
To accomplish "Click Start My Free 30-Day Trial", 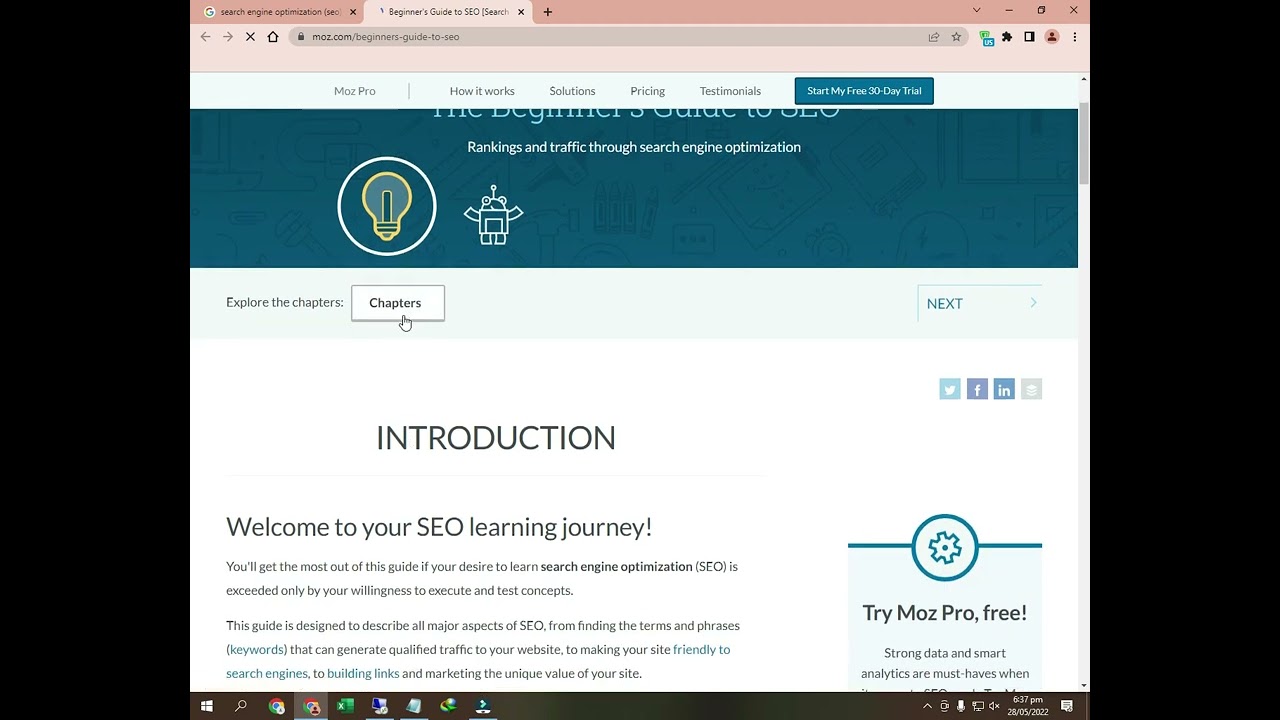I will (864, 91).
